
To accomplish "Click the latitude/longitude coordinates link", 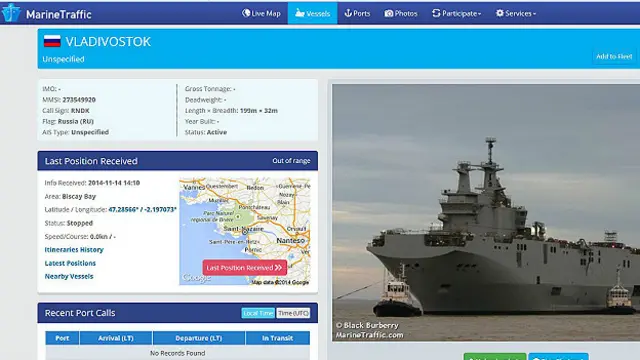I will (142, 209).
